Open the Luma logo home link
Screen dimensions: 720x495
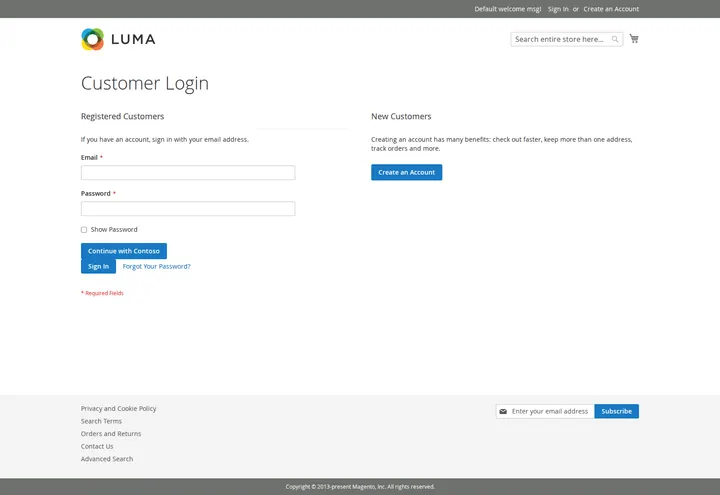pos(118,39)
